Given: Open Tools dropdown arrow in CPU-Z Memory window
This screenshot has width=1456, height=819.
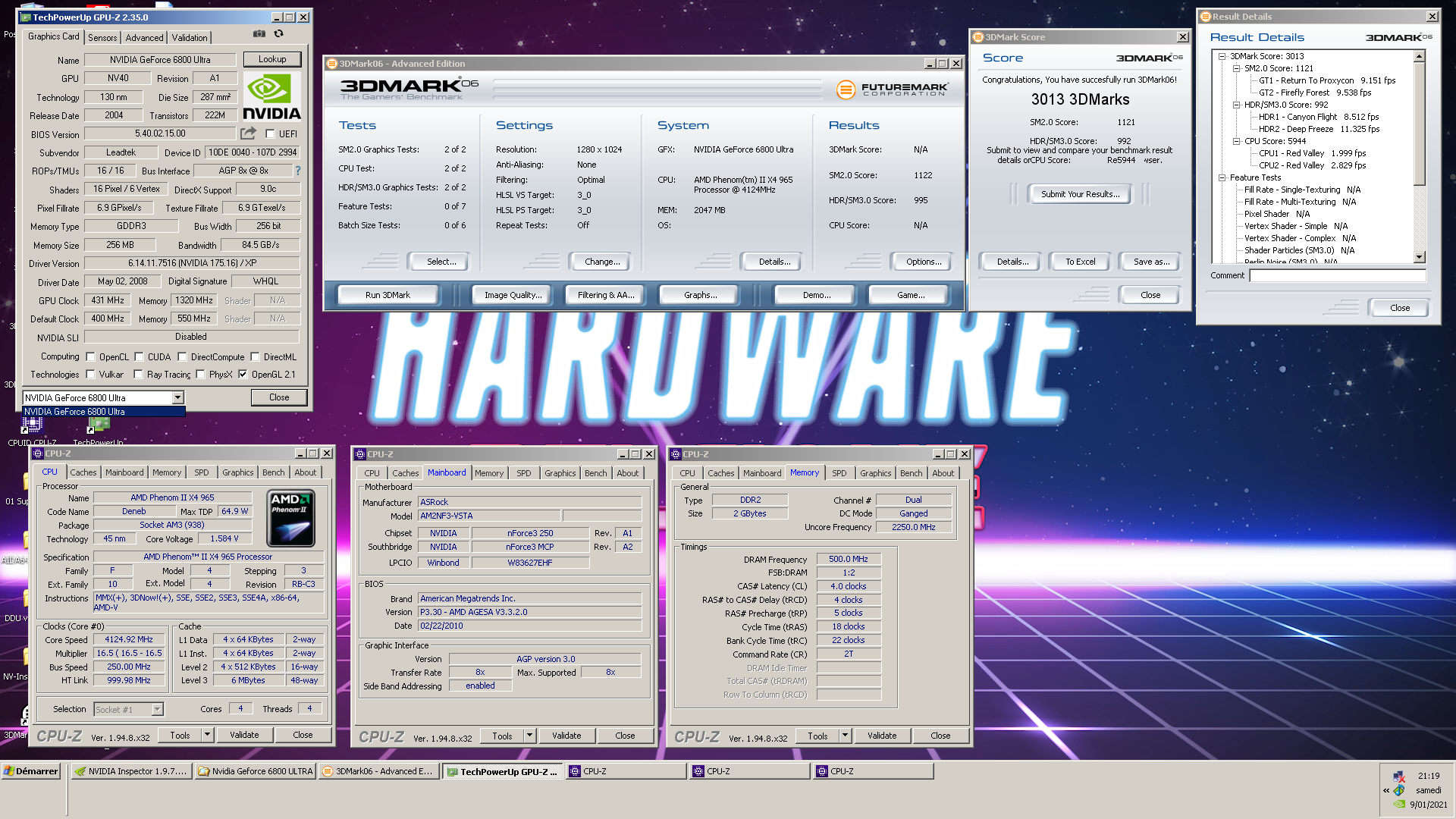Looking at the screenshot, I should click(x=845, y=736).
